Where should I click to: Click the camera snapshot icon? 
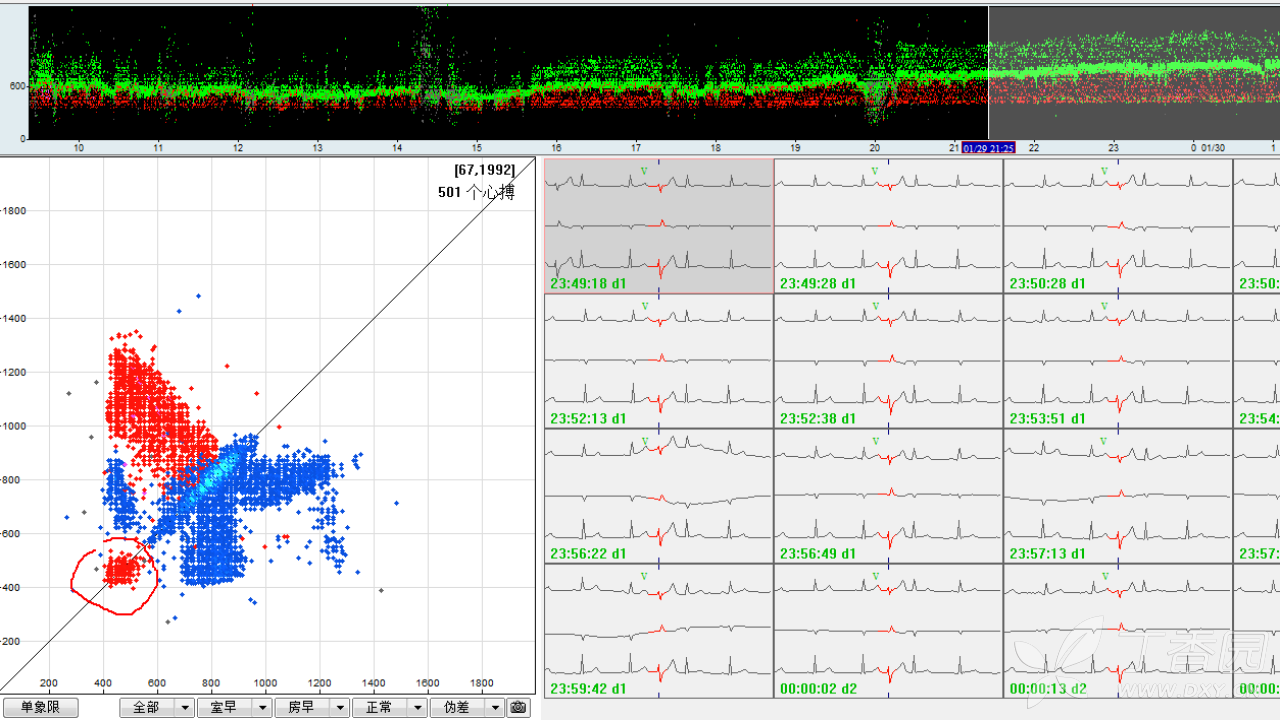[518, 707]
